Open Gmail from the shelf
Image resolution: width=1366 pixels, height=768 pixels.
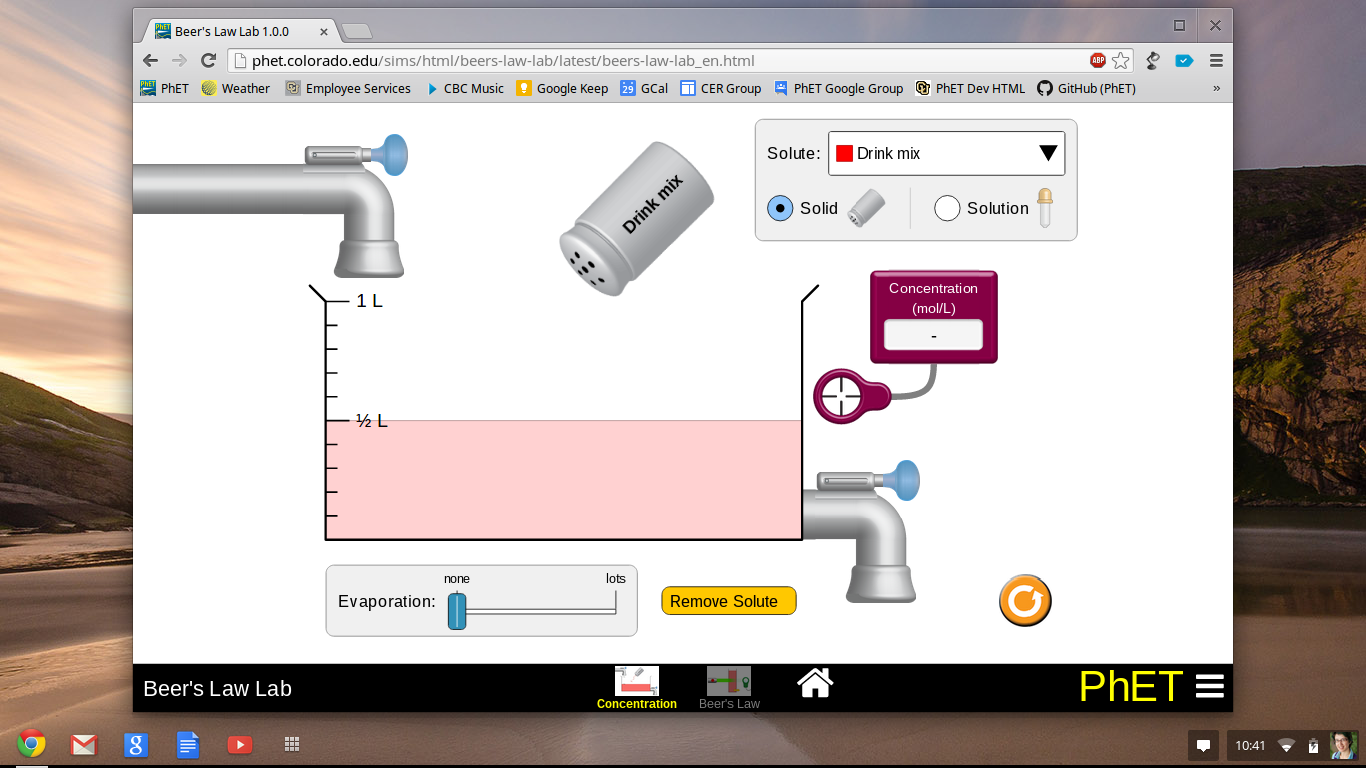[84, 744]
